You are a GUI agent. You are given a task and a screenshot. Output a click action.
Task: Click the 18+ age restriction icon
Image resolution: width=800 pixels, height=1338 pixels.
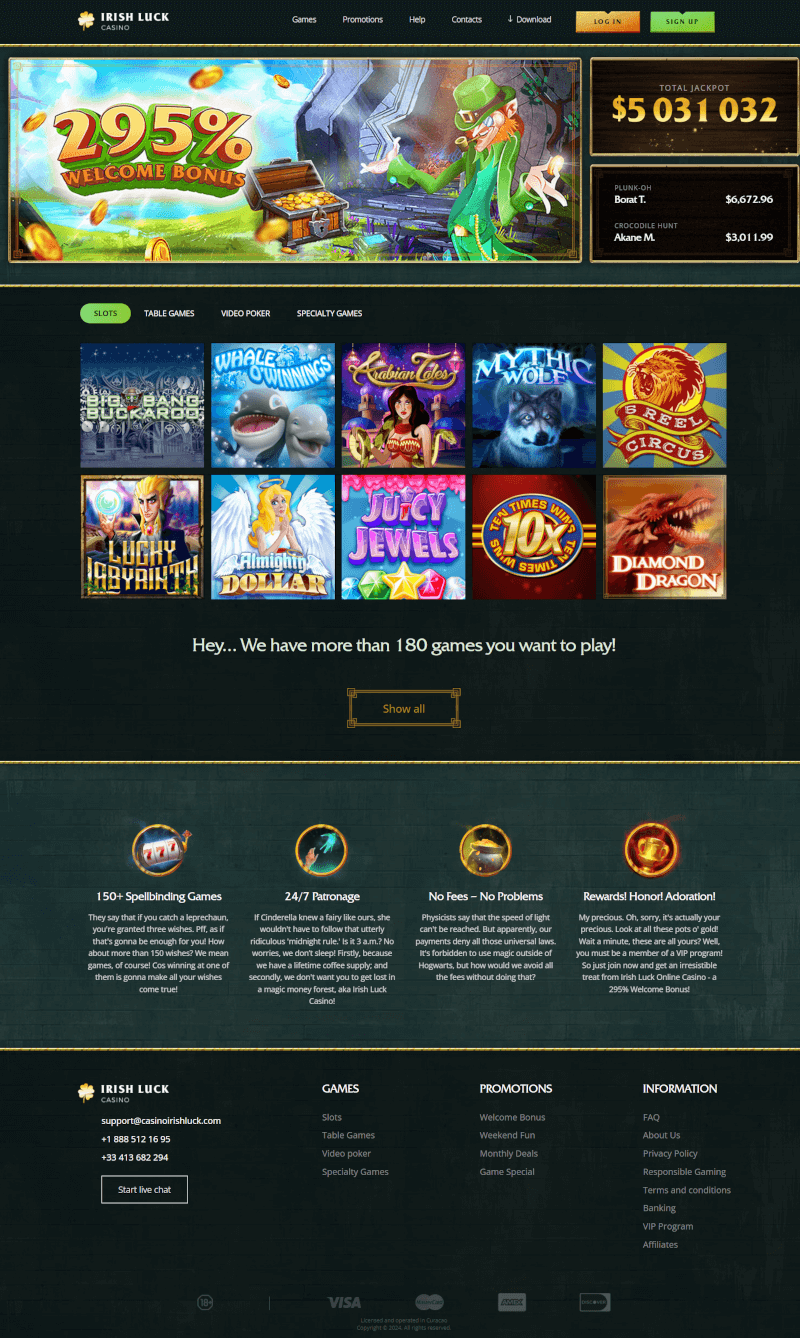(205, 1302)
